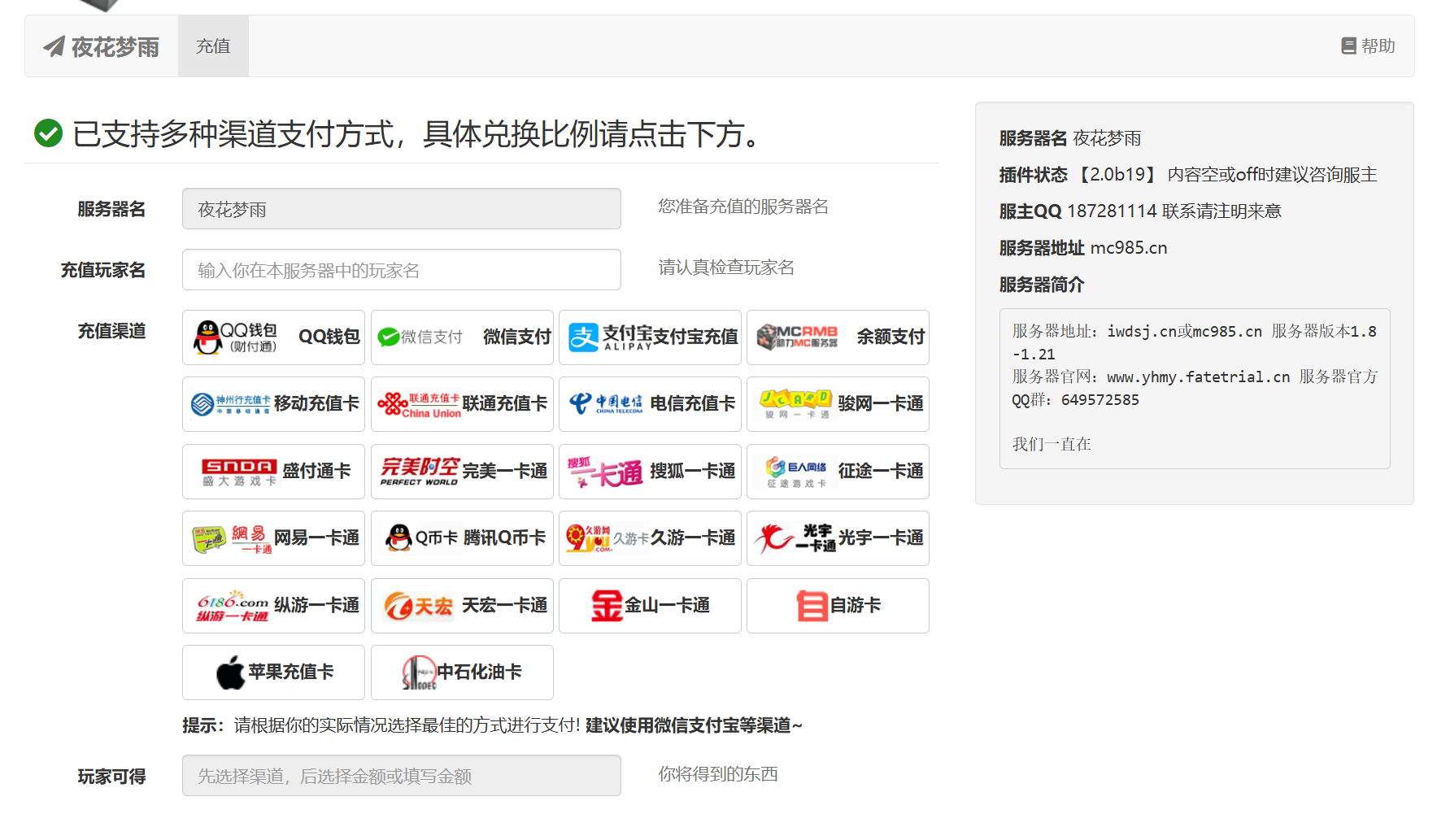Screen dimensions: 1437x840
Task: Select 中石化油卡 payment channel
Action: click(462, 672)
